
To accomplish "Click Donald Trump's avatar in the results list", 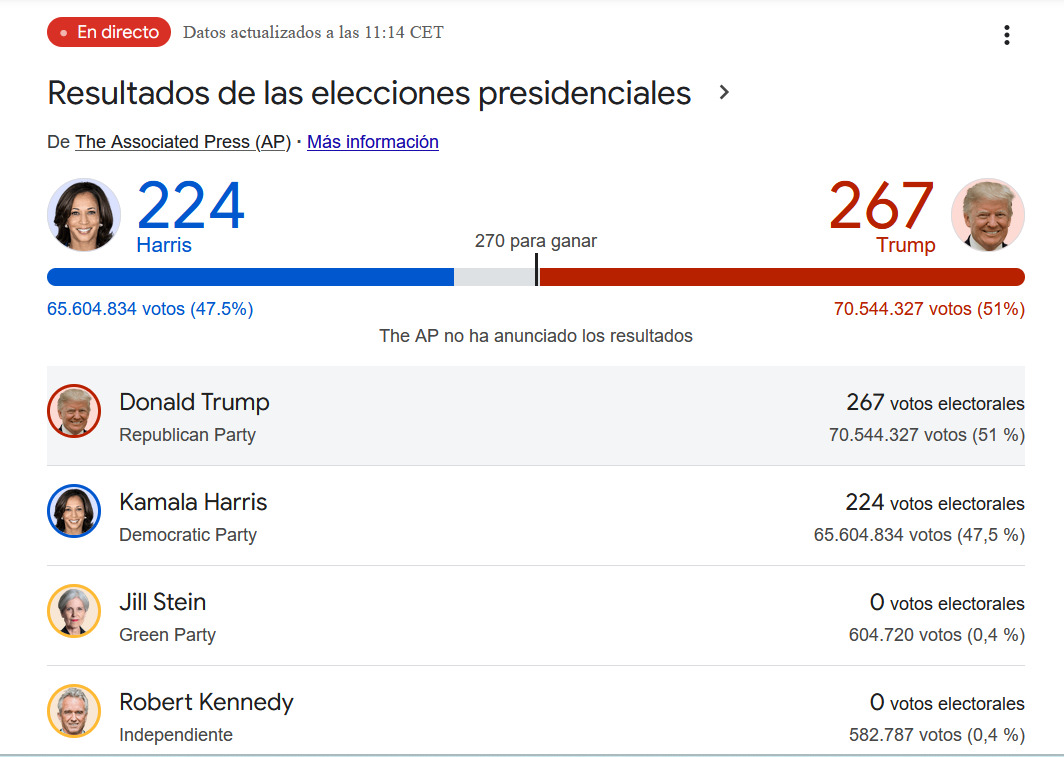I will tap(74, 411).
